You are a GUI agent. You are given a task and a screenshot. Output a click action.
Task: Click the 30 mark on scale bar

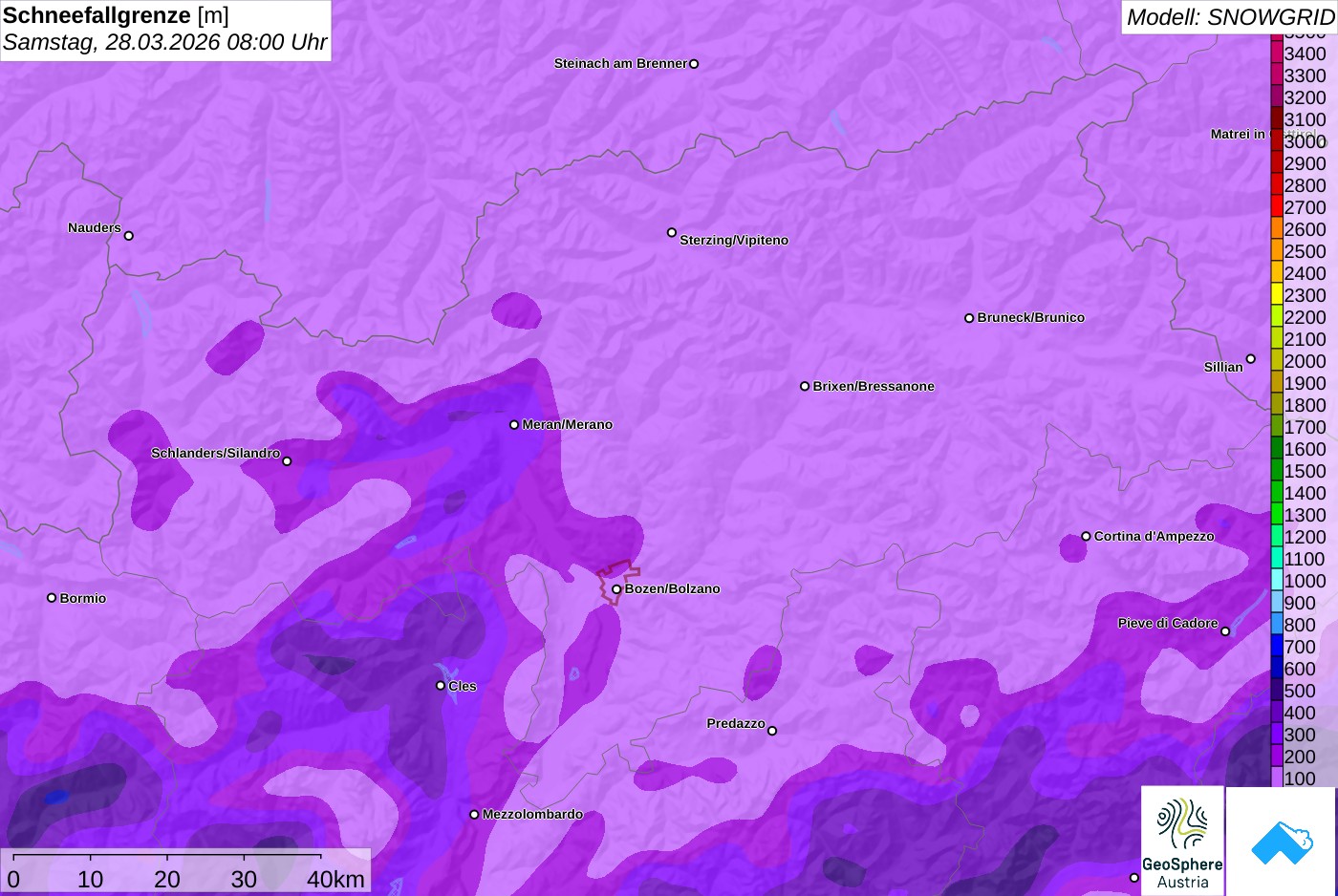coord(244,879)
